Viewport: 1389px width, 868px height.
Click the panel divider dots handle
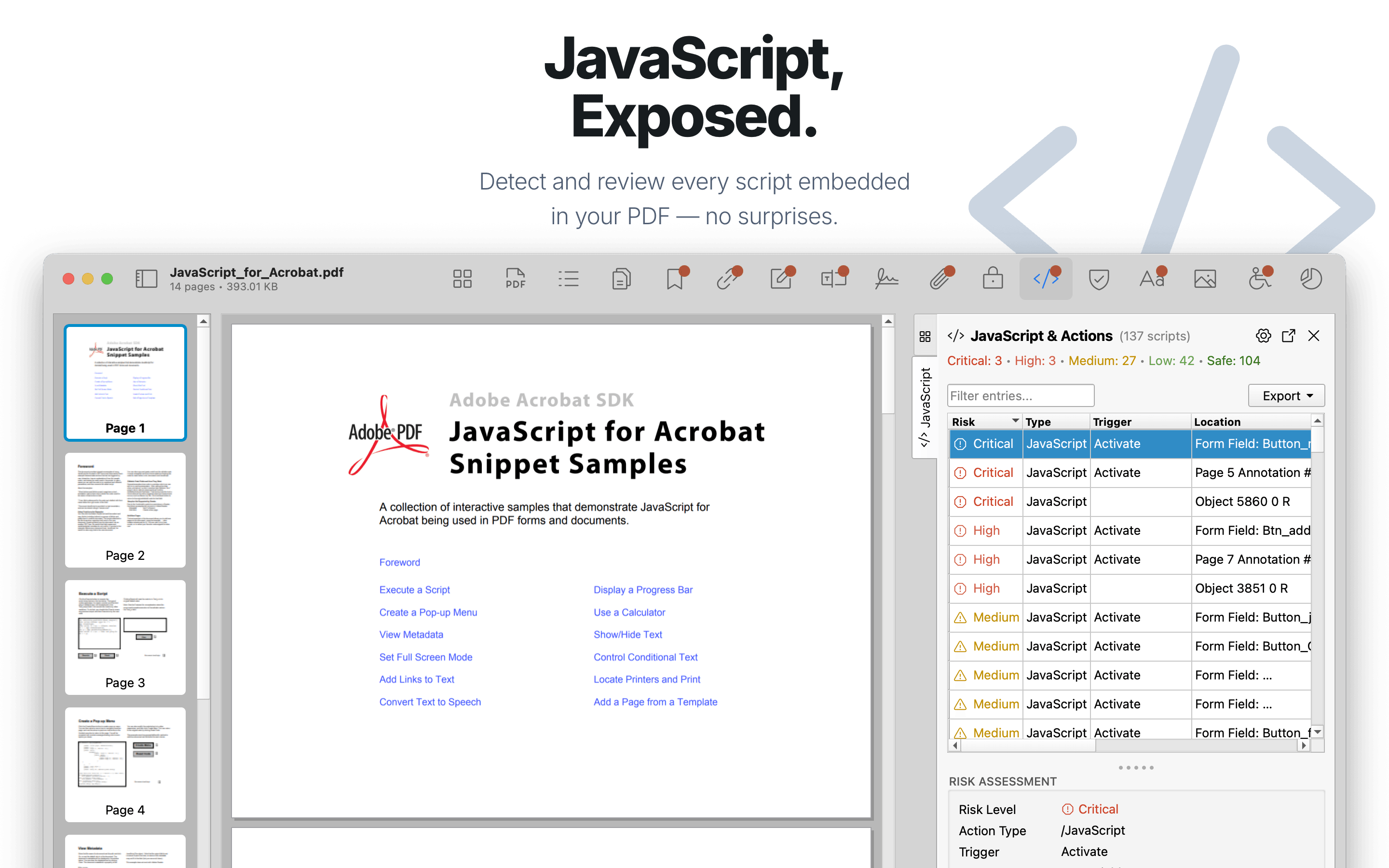tap(1136, 768)
